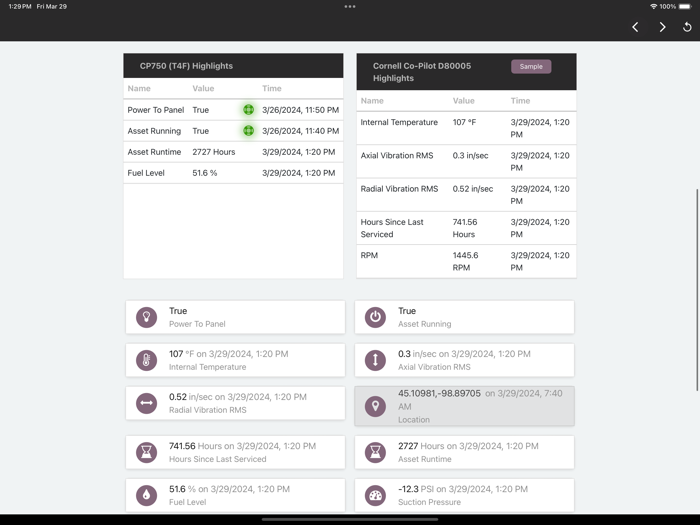Click the Value column header in Co-Pilot table
This screenshot has width=700, height=525.
coord(463,101)
